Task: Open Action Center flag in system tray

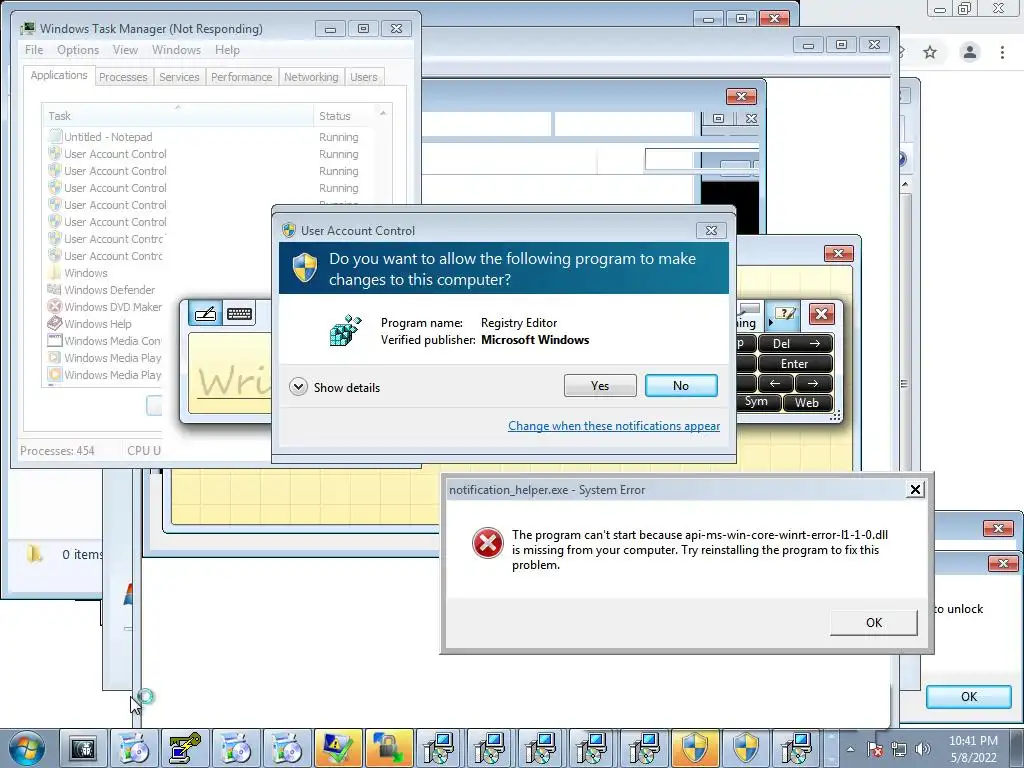Action: tap(875, 749)
